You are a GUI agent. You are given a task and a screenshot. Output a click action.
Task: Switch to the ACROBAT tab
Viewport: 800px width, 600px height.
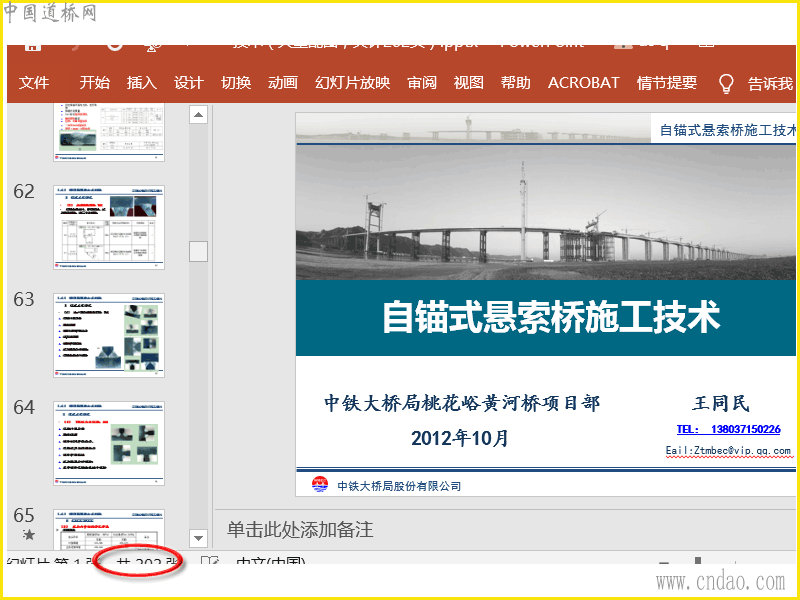click(583, 83)
